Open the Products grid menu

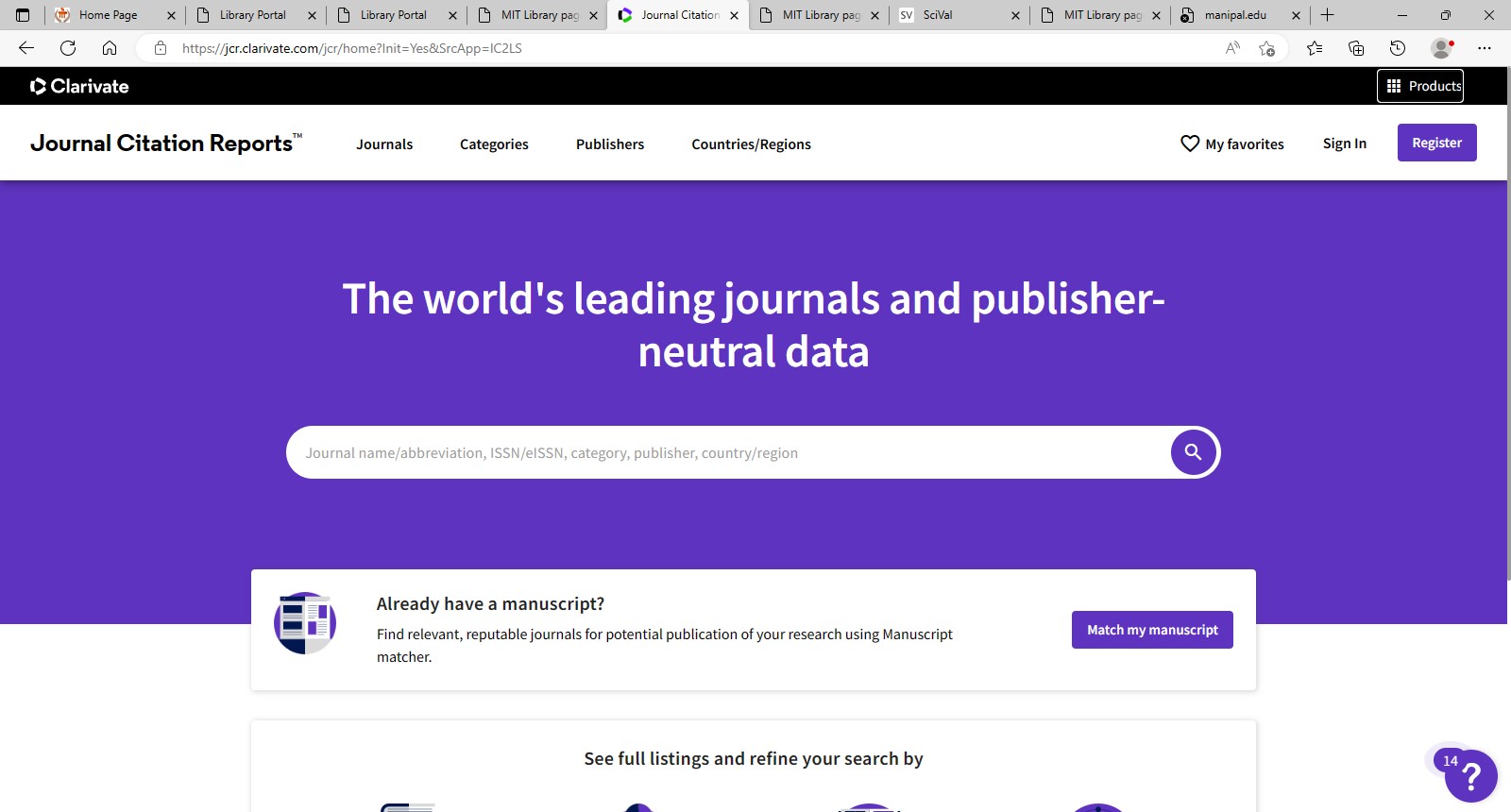[x=1420, y=86]
